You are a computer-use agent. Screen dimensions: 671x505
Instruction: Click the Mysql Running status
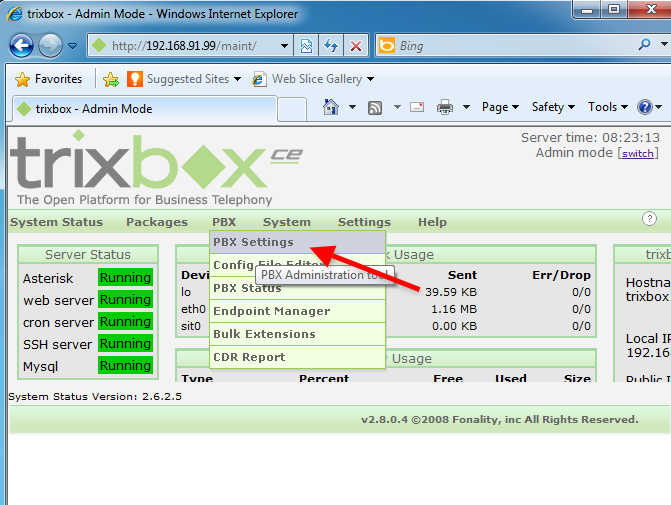(125, 365)
